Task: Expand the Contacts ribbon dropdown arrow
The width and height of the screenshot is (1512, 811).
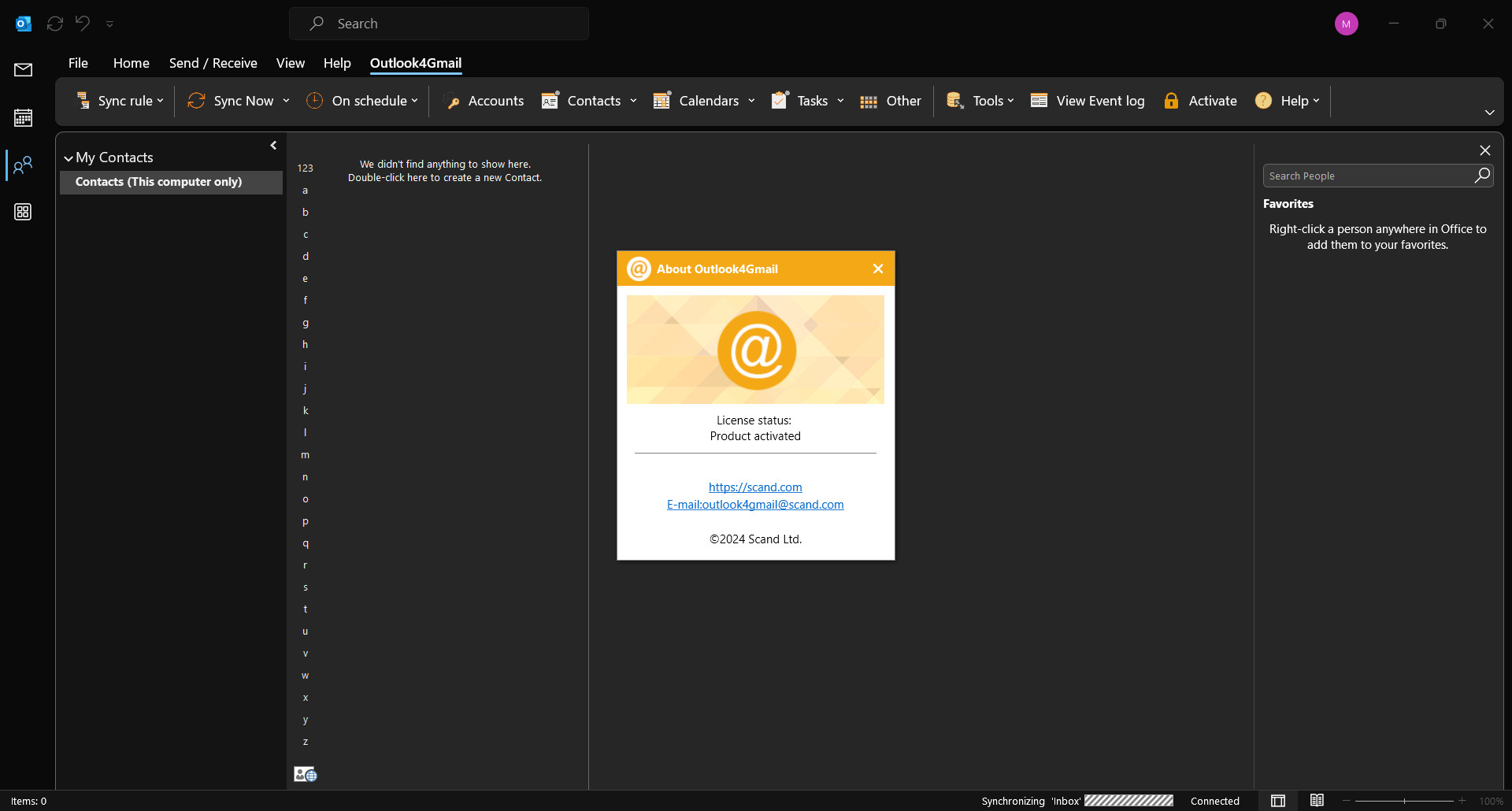Action: click(633, 101)
